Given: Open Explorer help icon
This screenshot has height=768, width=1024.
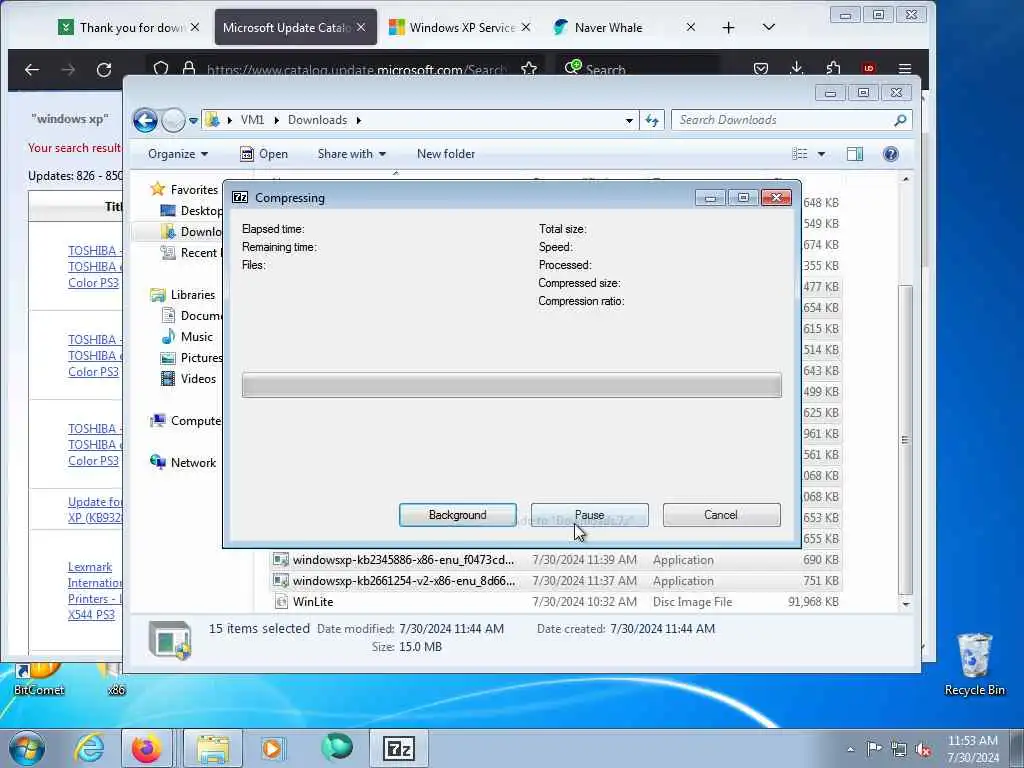Looking at the screenshot, I should click(890, 154).
